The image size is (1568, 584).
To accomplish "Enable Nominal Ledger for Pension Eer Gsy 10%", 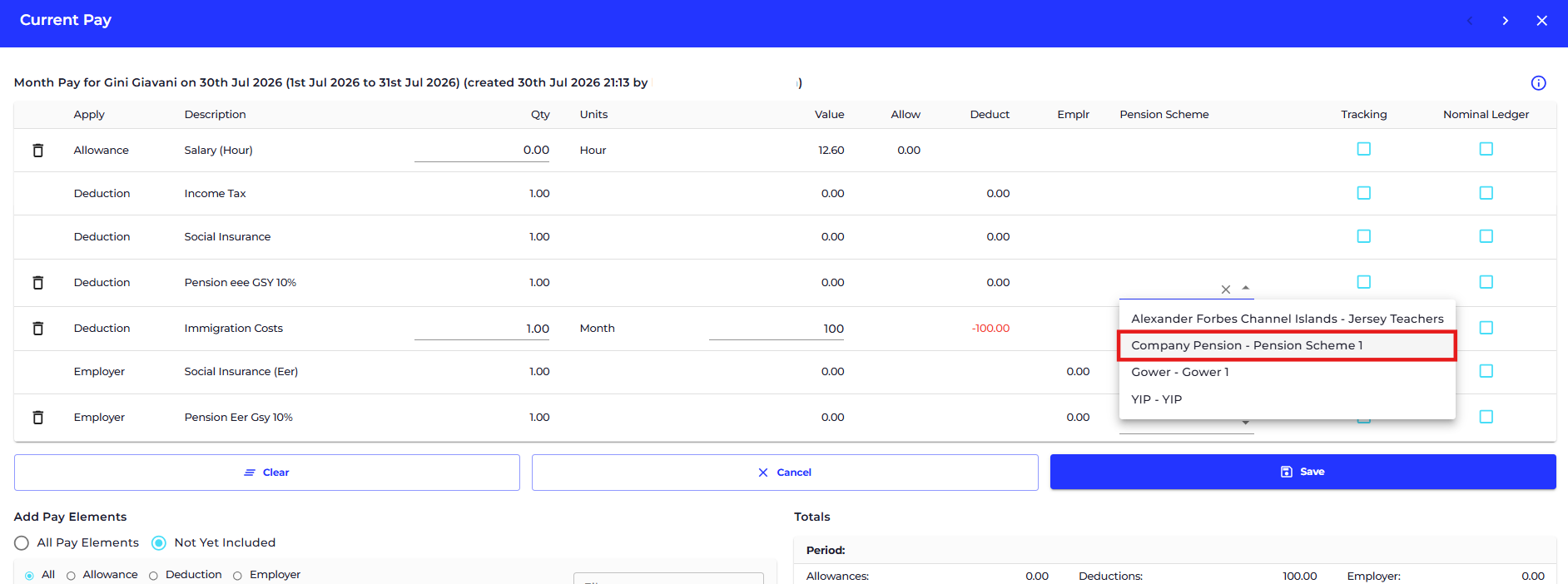I will (1486, 417).
